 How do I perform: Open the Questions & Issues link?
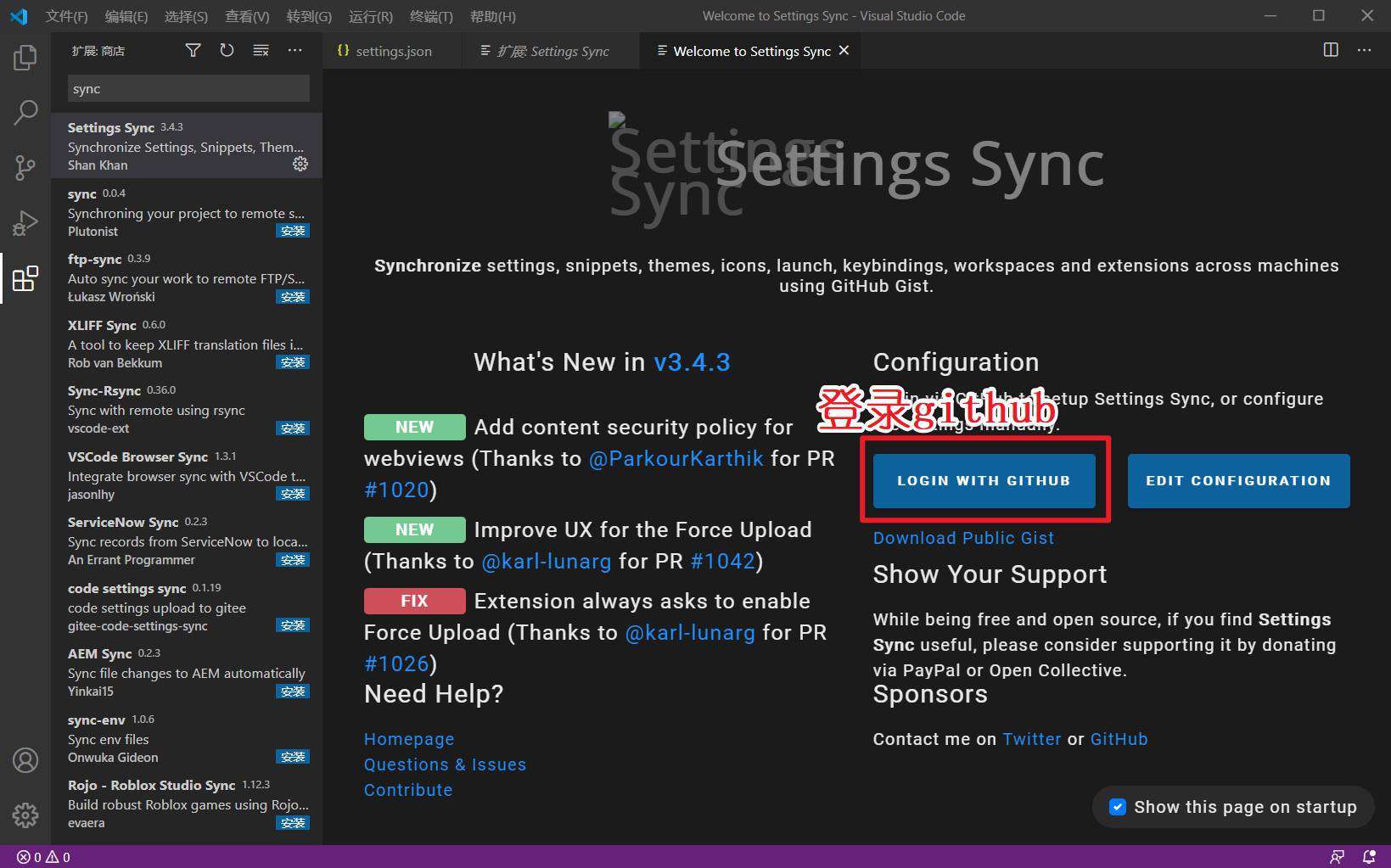(445, 764)
